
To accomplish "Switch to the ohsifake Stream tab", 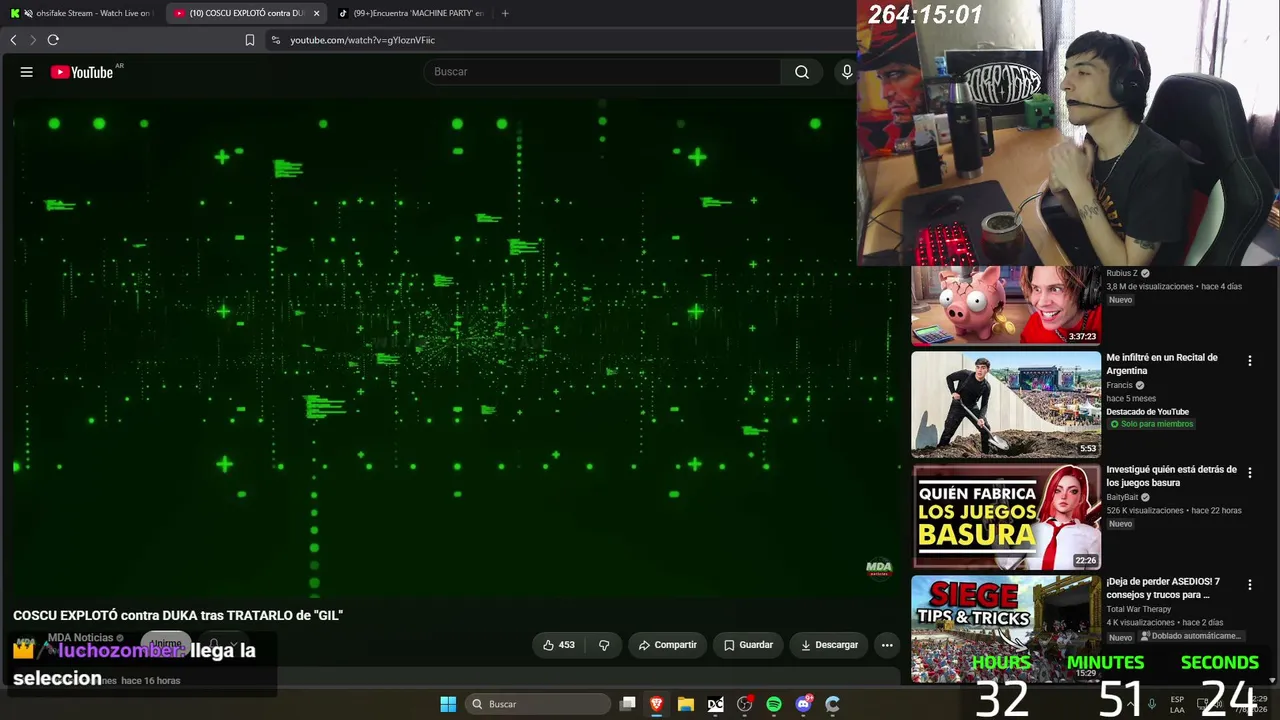I will 81,13.
